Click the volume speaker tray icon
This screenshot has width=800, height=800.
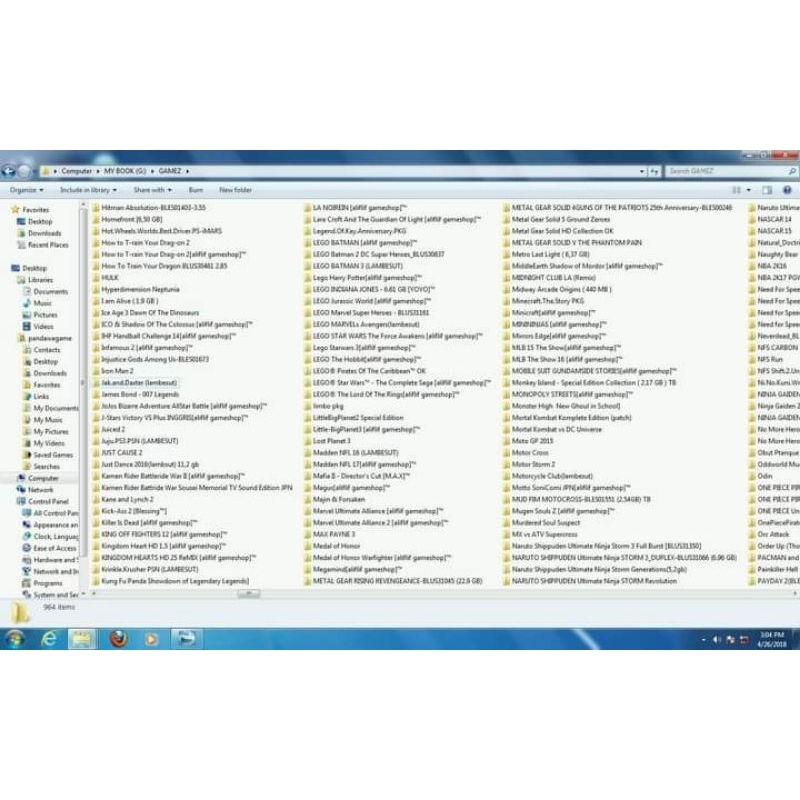click(716, 639)
